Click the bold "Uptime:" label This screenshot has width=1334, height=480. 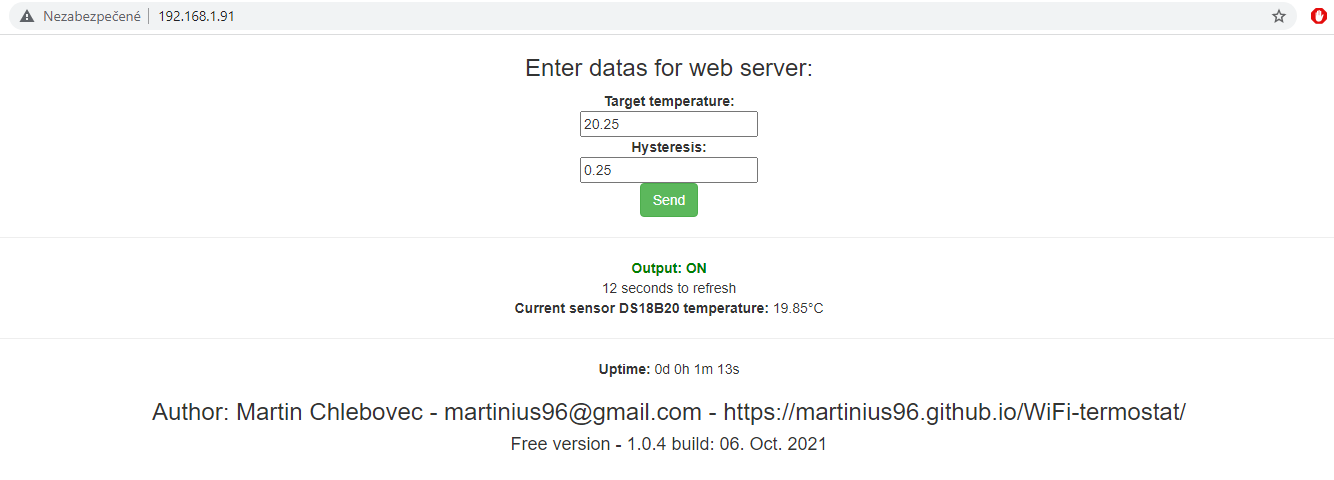624,369
